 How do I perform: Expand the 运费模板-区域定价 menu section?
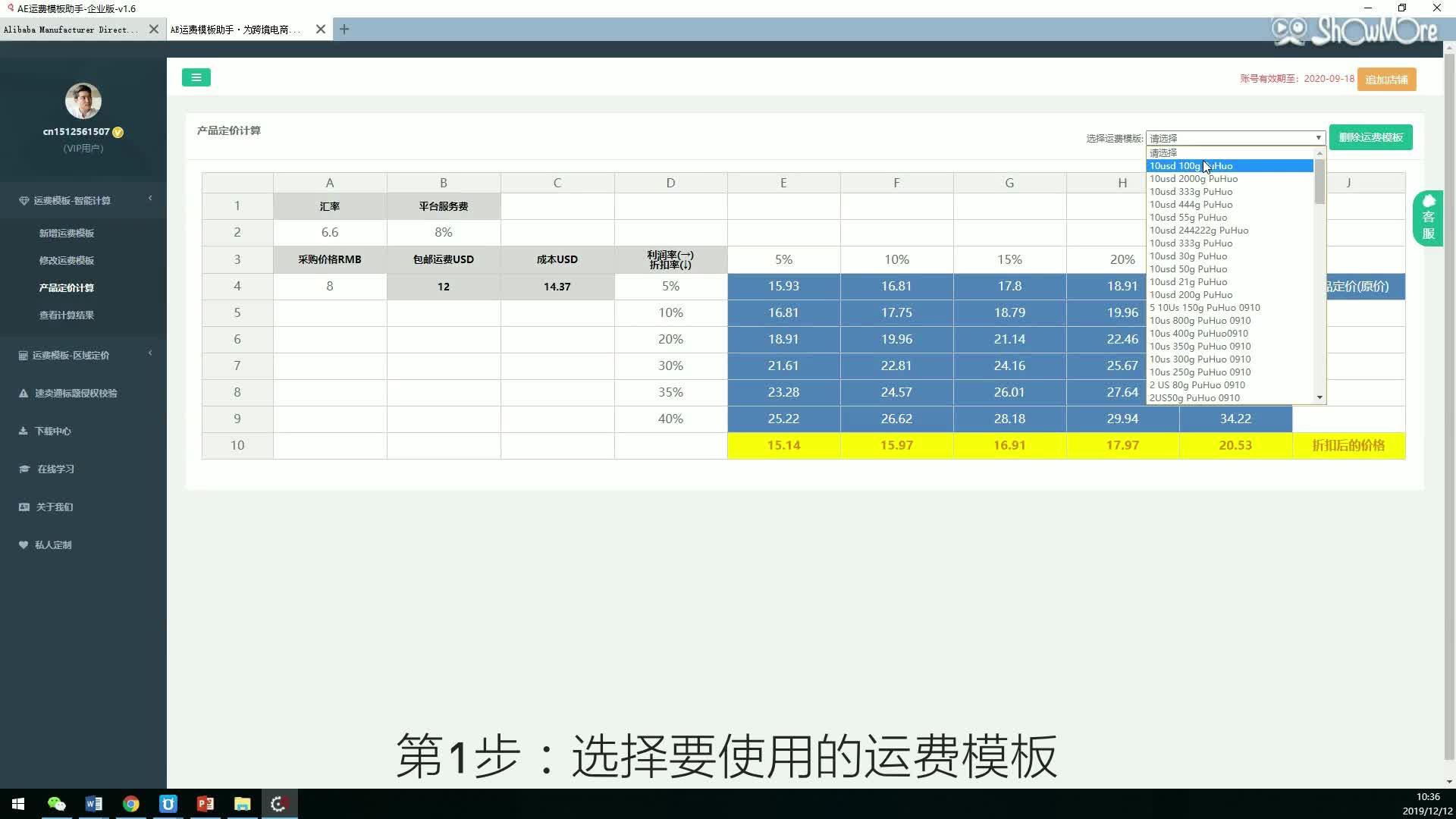[71, 355]
